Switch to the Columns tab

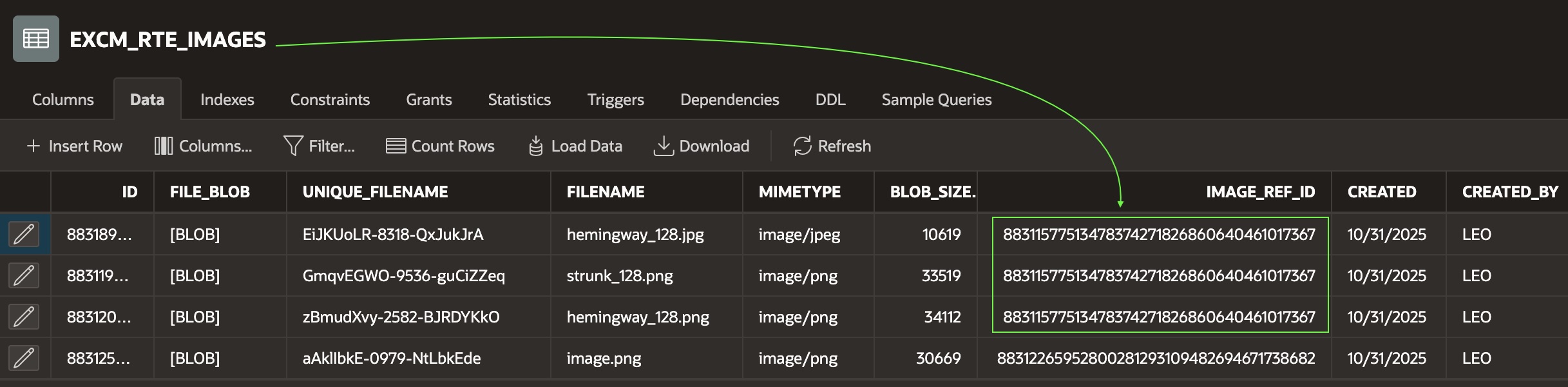tap(63, 99)
